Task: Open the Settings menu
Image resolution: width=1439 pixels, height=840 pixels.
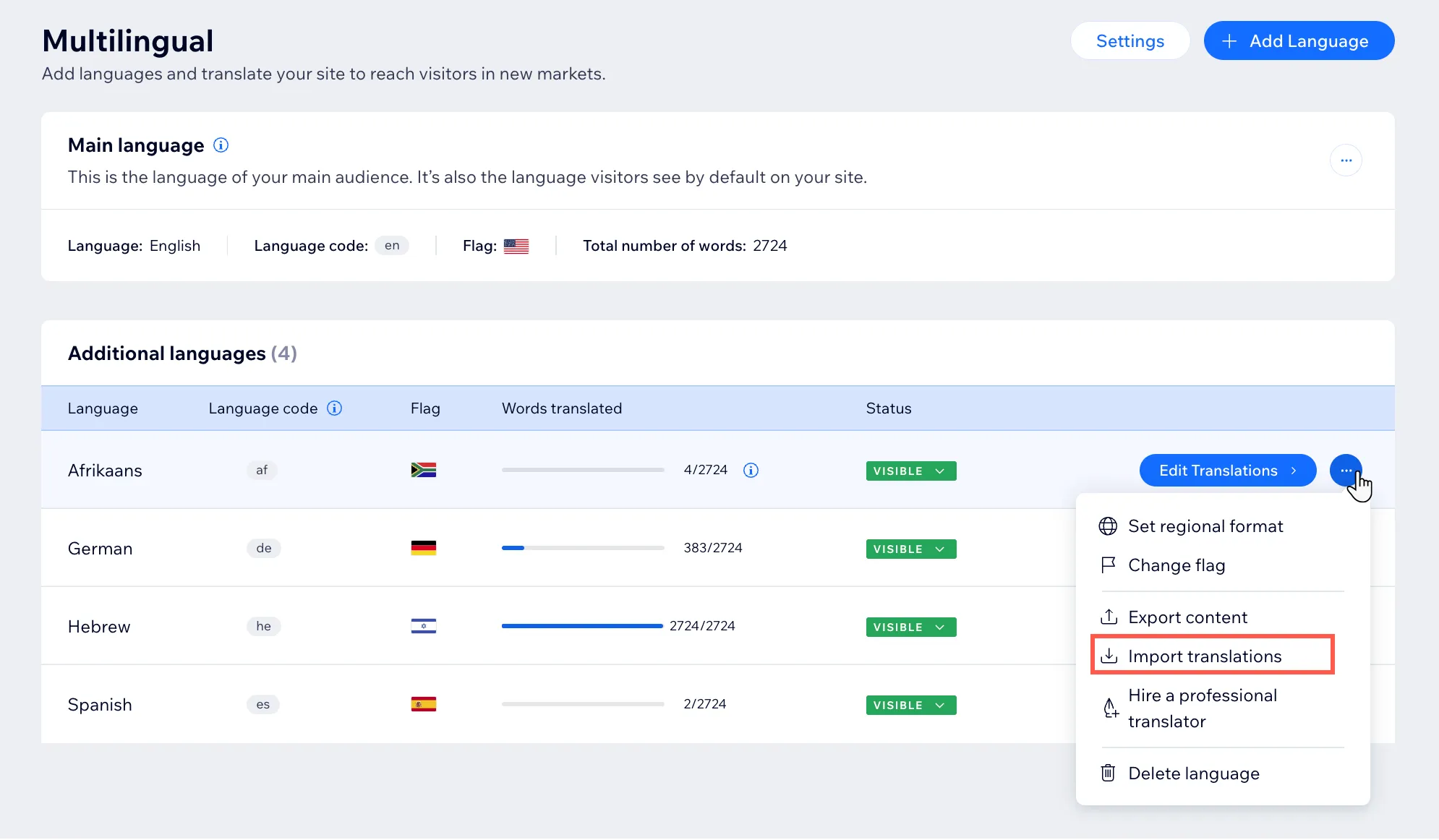Action: pyautogui.click(x=1129, y=41)
